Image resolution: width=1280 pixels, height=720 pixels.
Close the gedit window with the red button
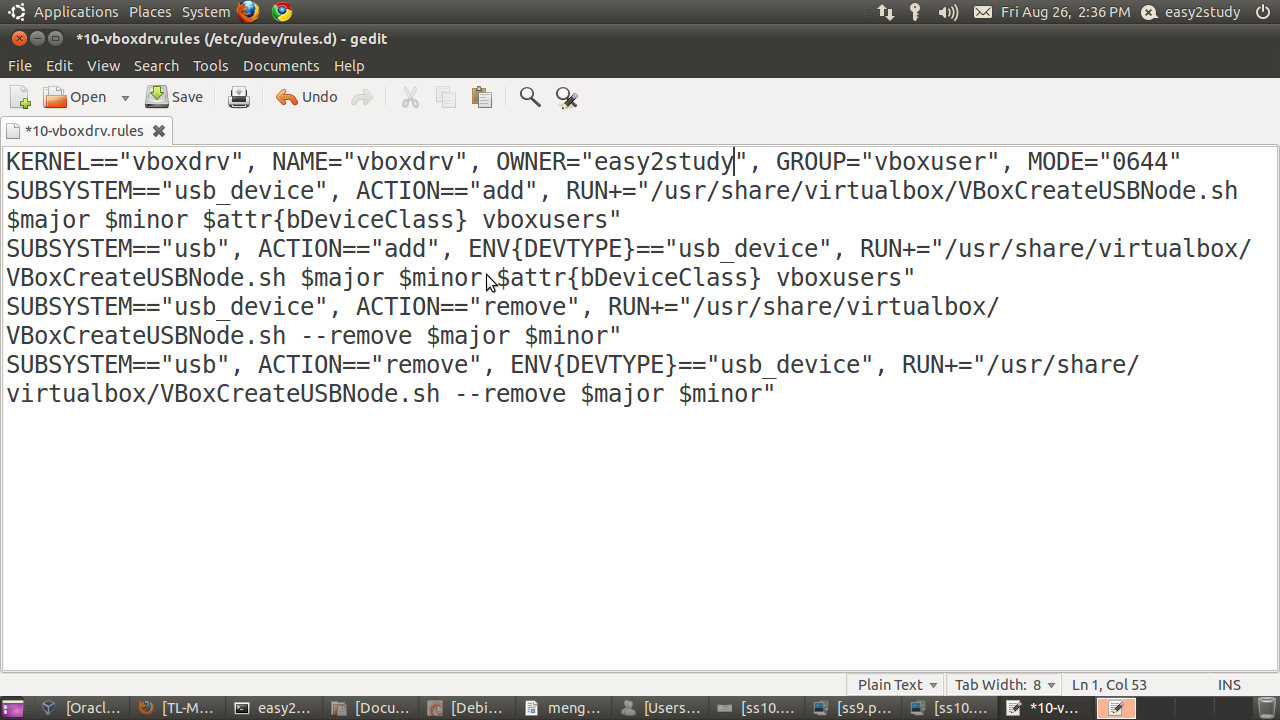[x=19, y=38]
